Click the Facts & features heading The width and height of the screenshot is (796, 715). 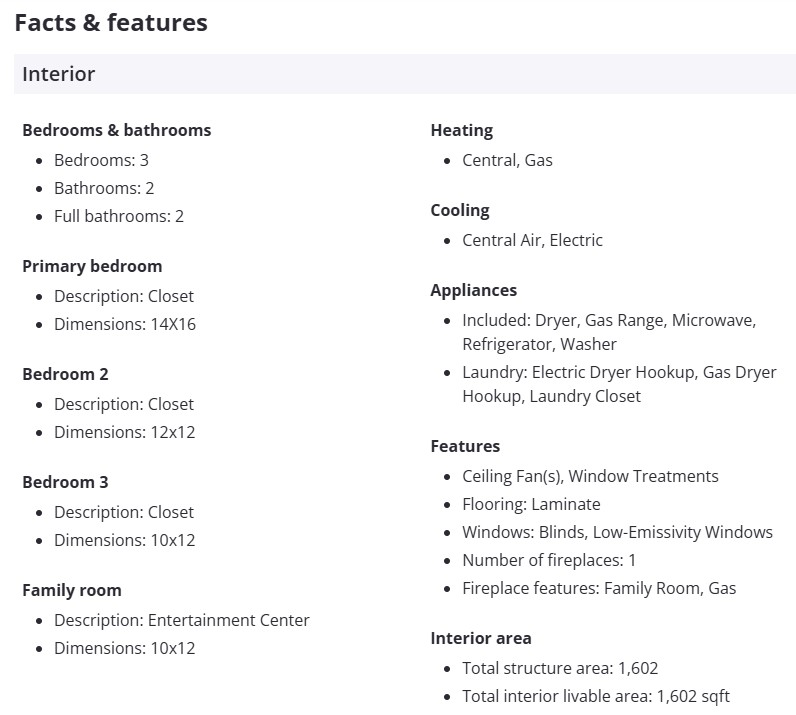(x=111, y=23)
